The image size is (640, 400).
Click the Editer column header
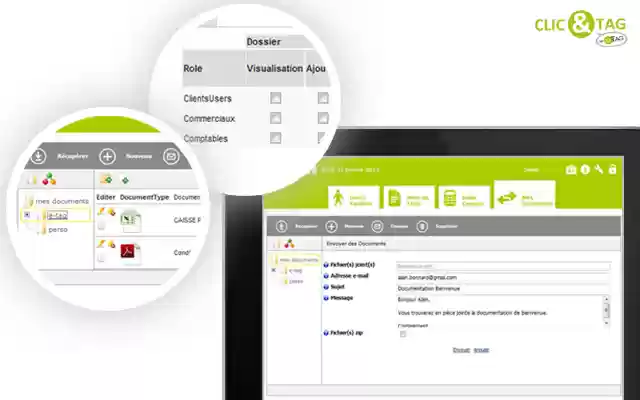tap(106, 197)
